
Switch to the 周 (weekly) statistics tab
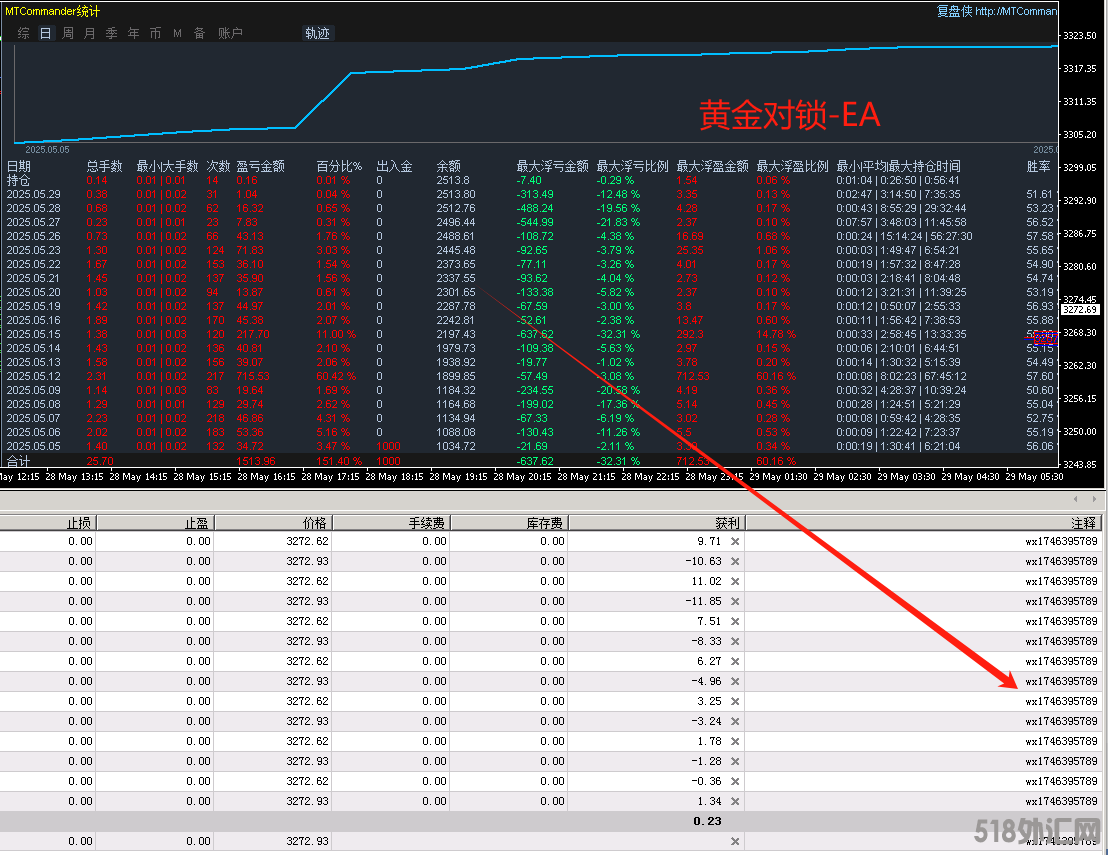[x=68, y=33]
